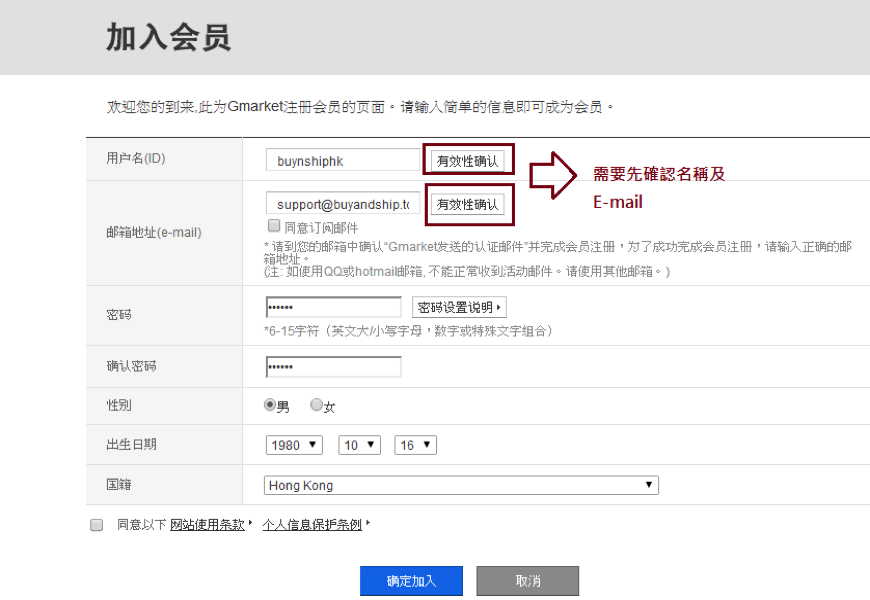Open the birth year dropdown showing 1980
Image resolution: width=870 pixels, height=600 pixels.
click(294, 445)
